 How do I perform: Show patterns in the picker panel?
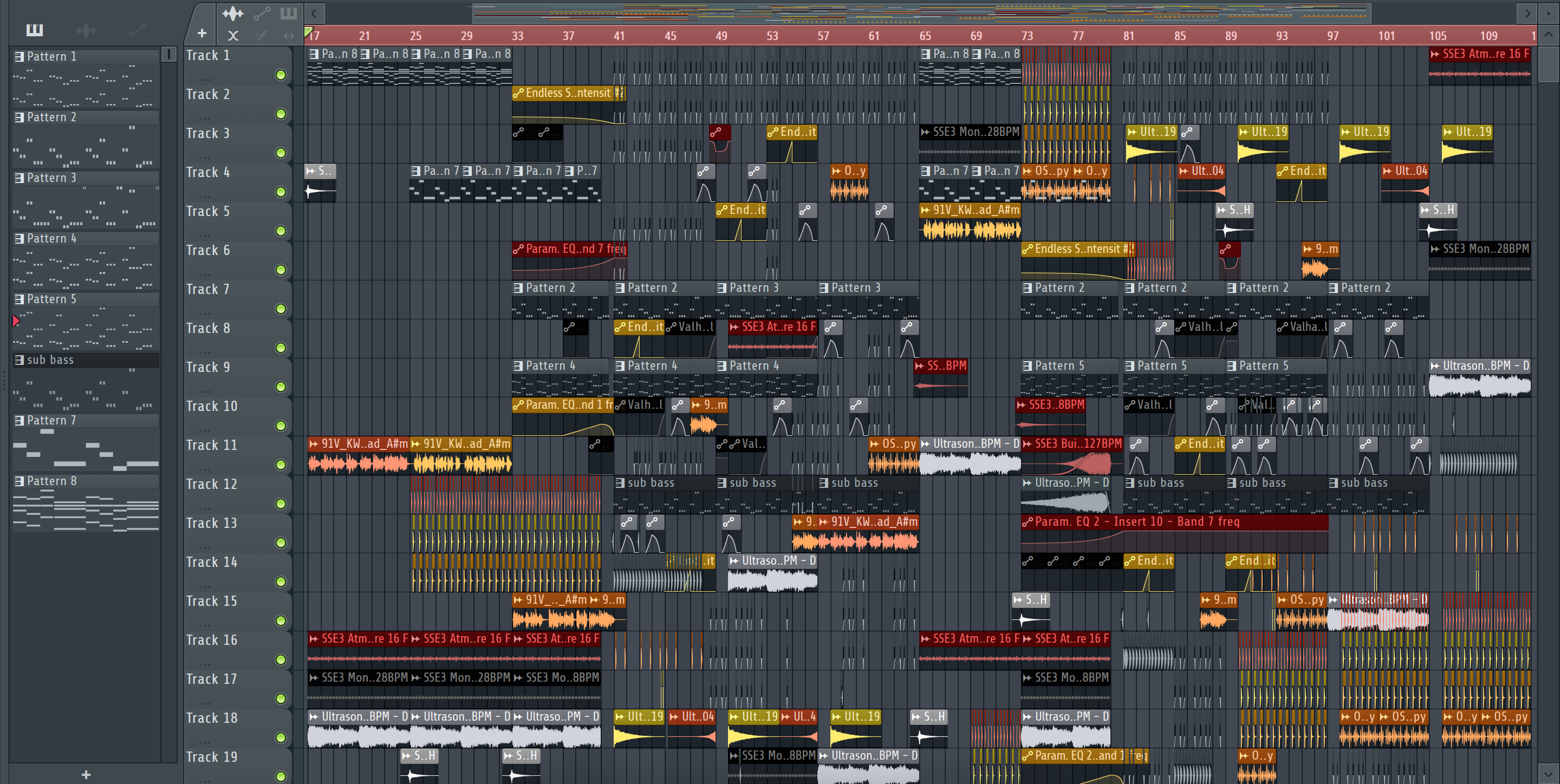[35, 30]
